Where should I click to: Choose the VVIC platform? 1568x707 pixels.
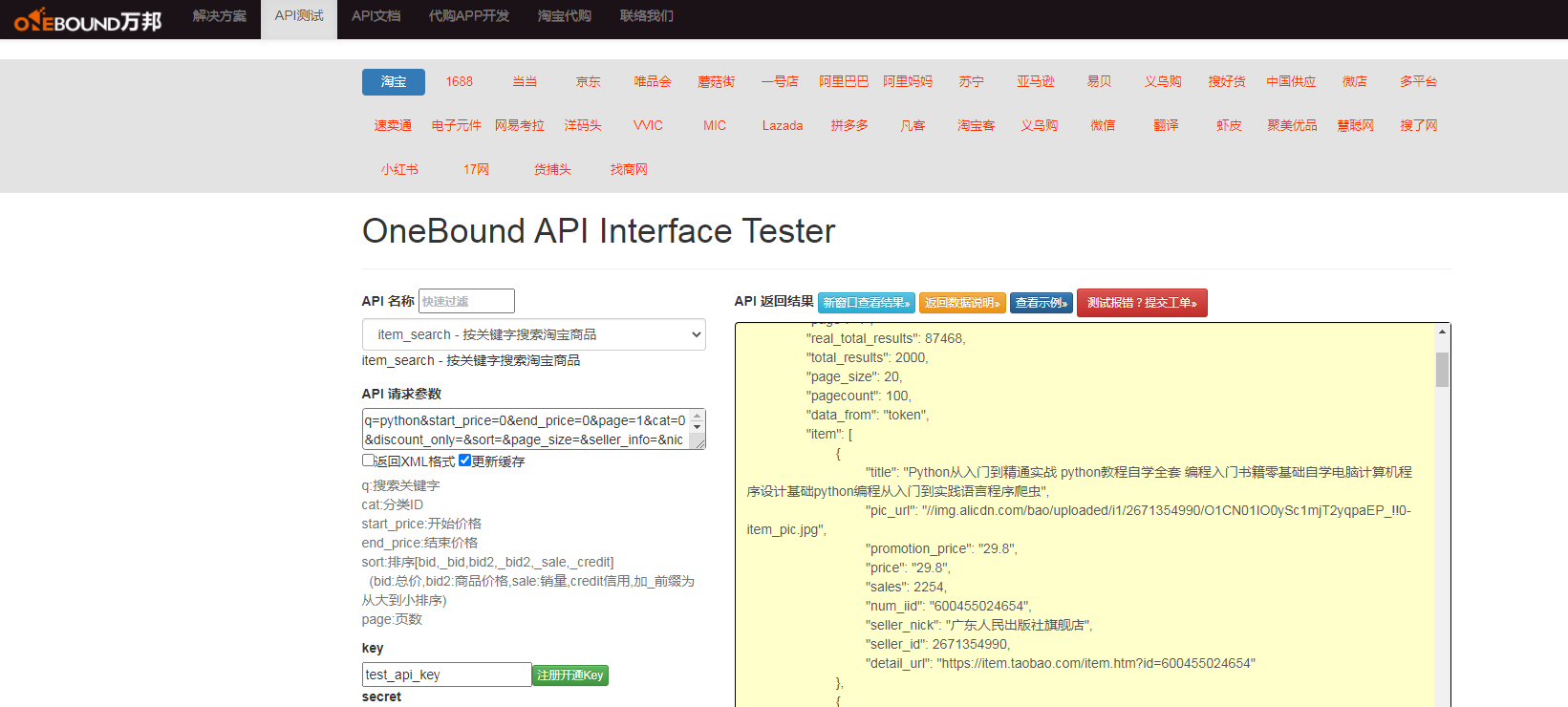click(x=648, y=126)
